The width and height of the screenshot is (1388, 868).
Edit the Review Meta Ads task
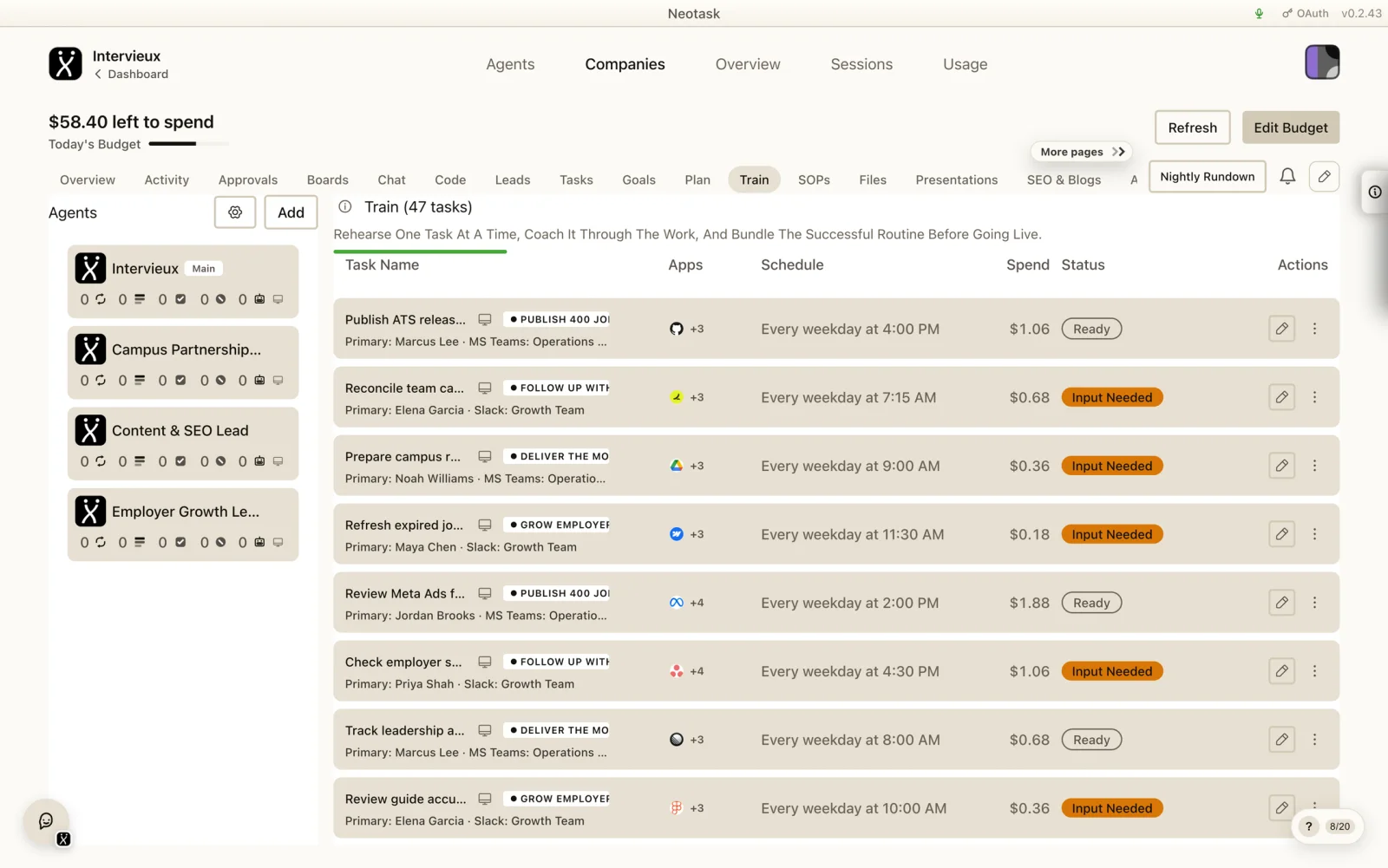click(x=1281, y=603)
